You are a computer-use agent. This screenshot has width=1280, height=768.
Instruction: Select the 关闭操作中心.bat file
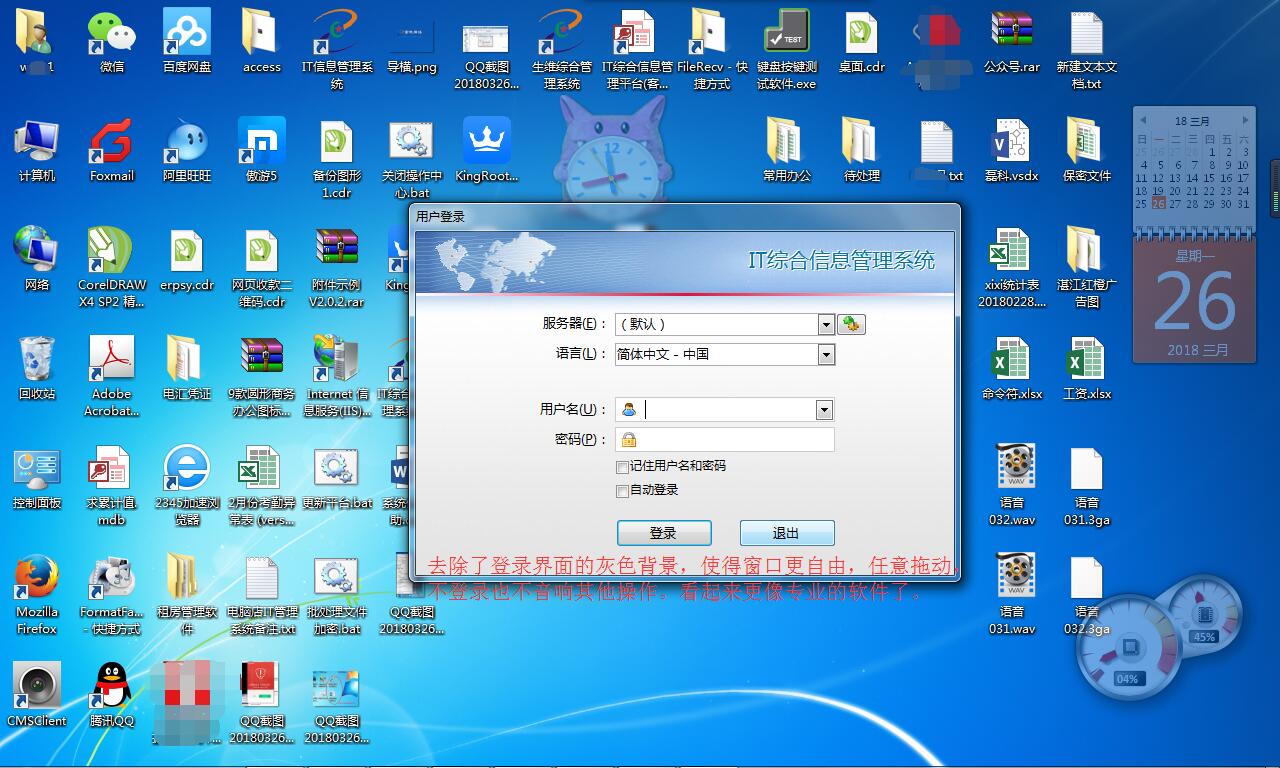[x=412, y=159]
